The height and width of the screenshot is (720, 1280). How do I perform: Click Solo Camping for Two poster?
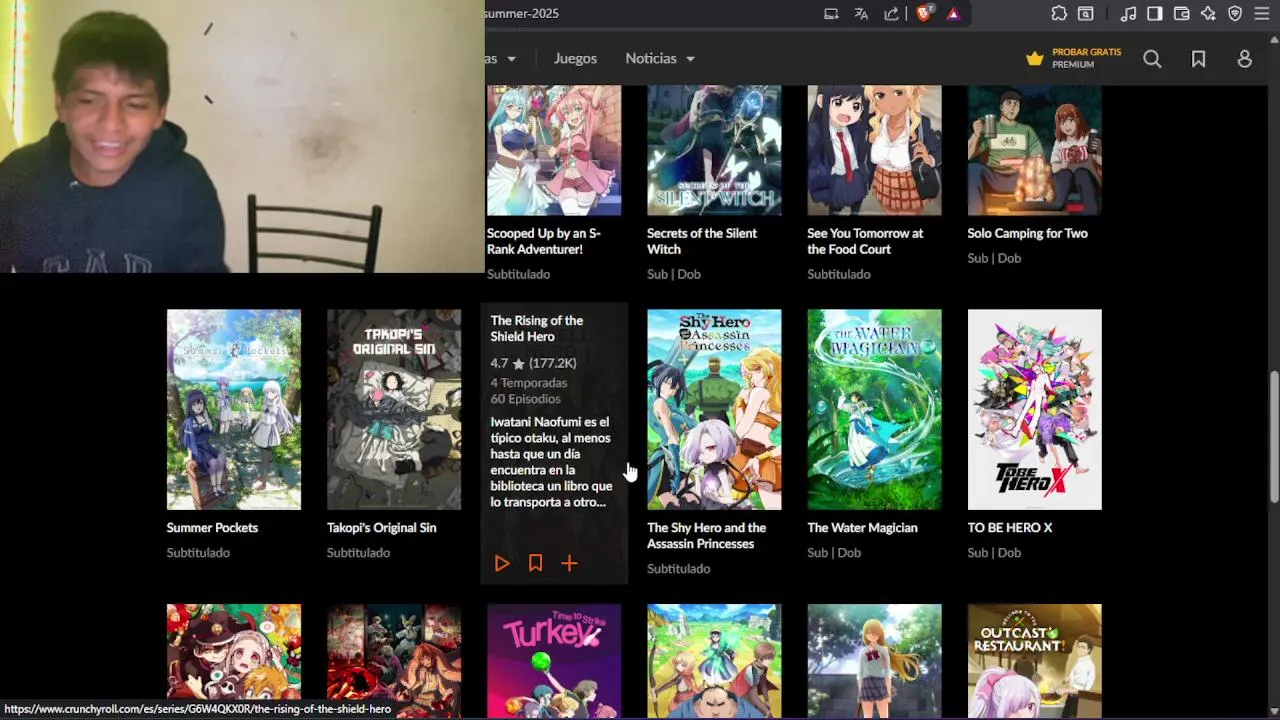pyautogui.click(x=1034, y=150)
